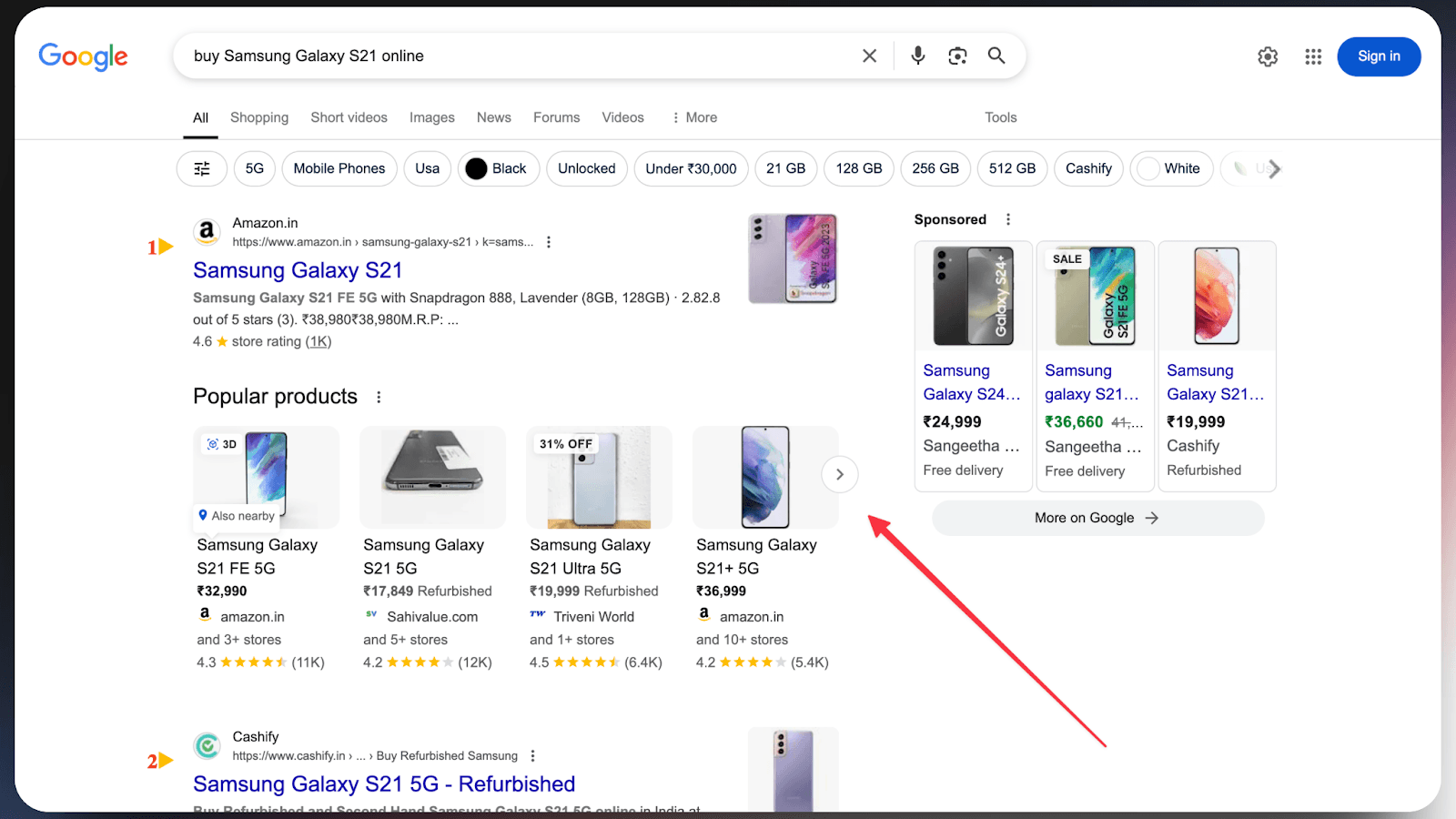Toggle the 256 GB filter chip
1456x819 pixels.
click(x=935, y=168)
